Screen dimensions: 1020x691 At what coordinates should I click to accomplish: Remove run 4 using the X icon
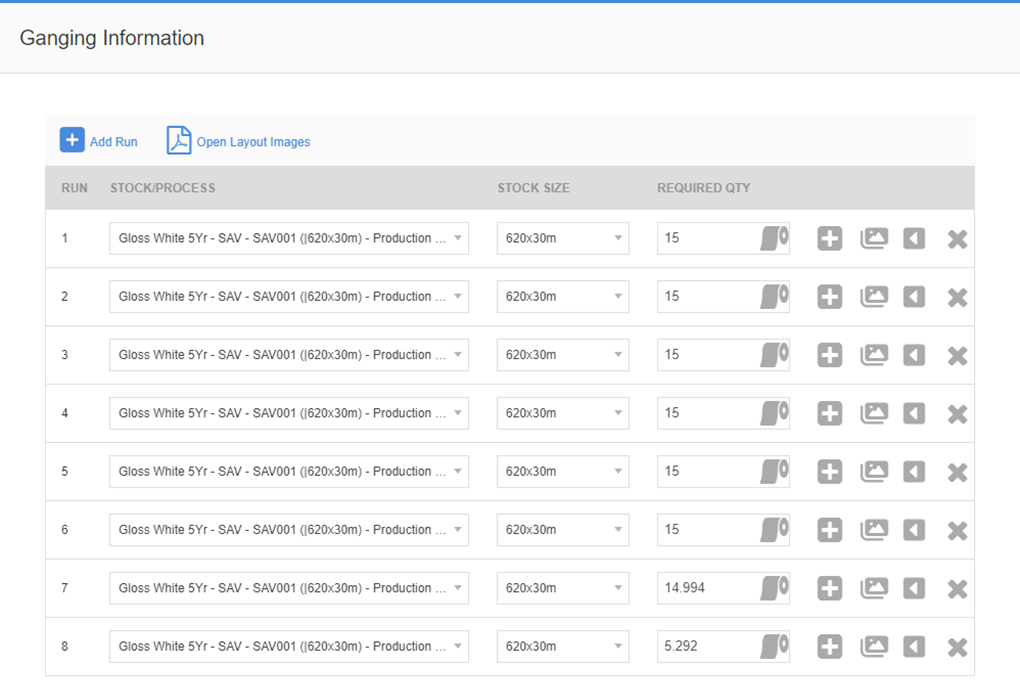[x=957, y=414]
